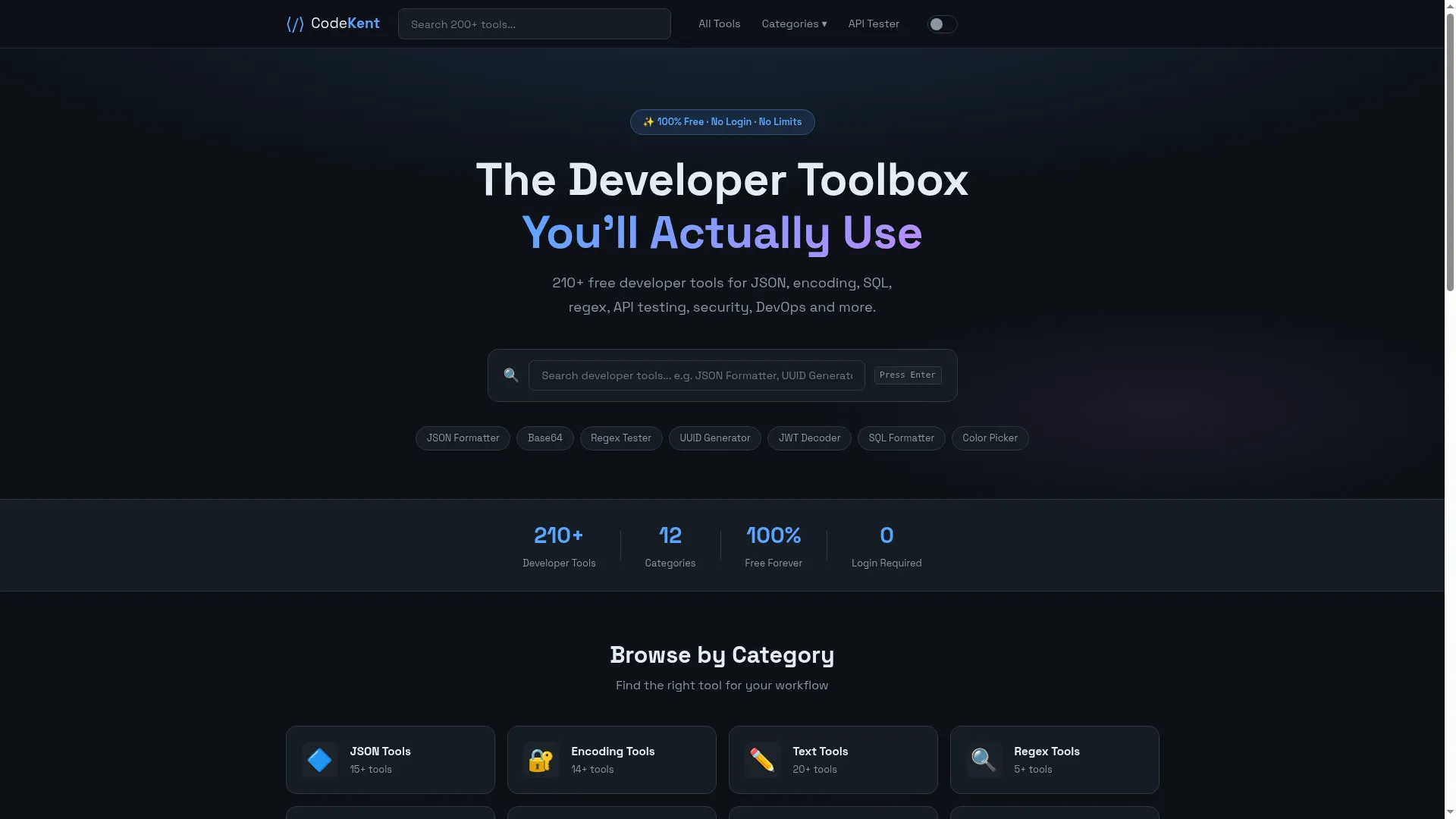The width and height of the screenshot is (1456, 819).
Task: Click the scrollbar up arrow
Action: [1450, 5]
